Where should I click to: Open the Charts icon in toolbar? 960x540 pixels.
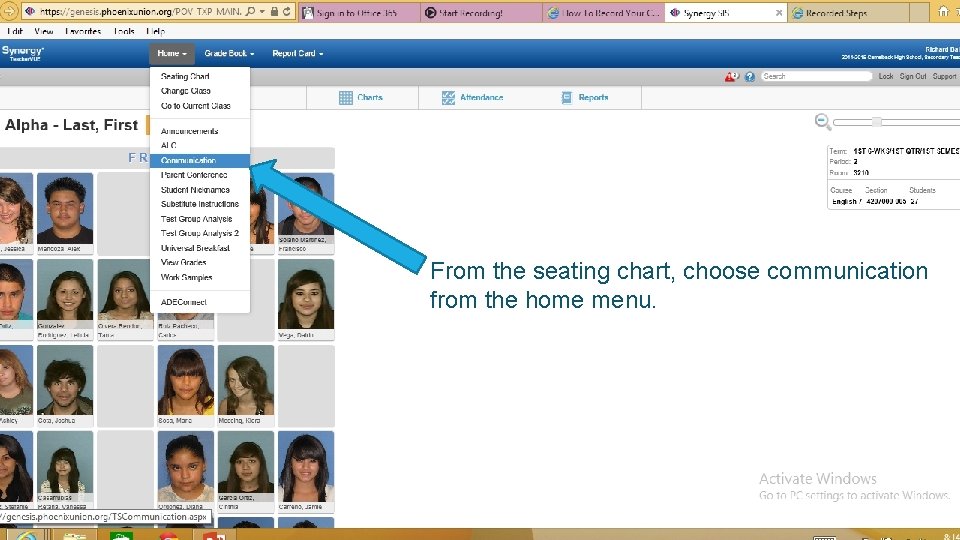[346, 98]
